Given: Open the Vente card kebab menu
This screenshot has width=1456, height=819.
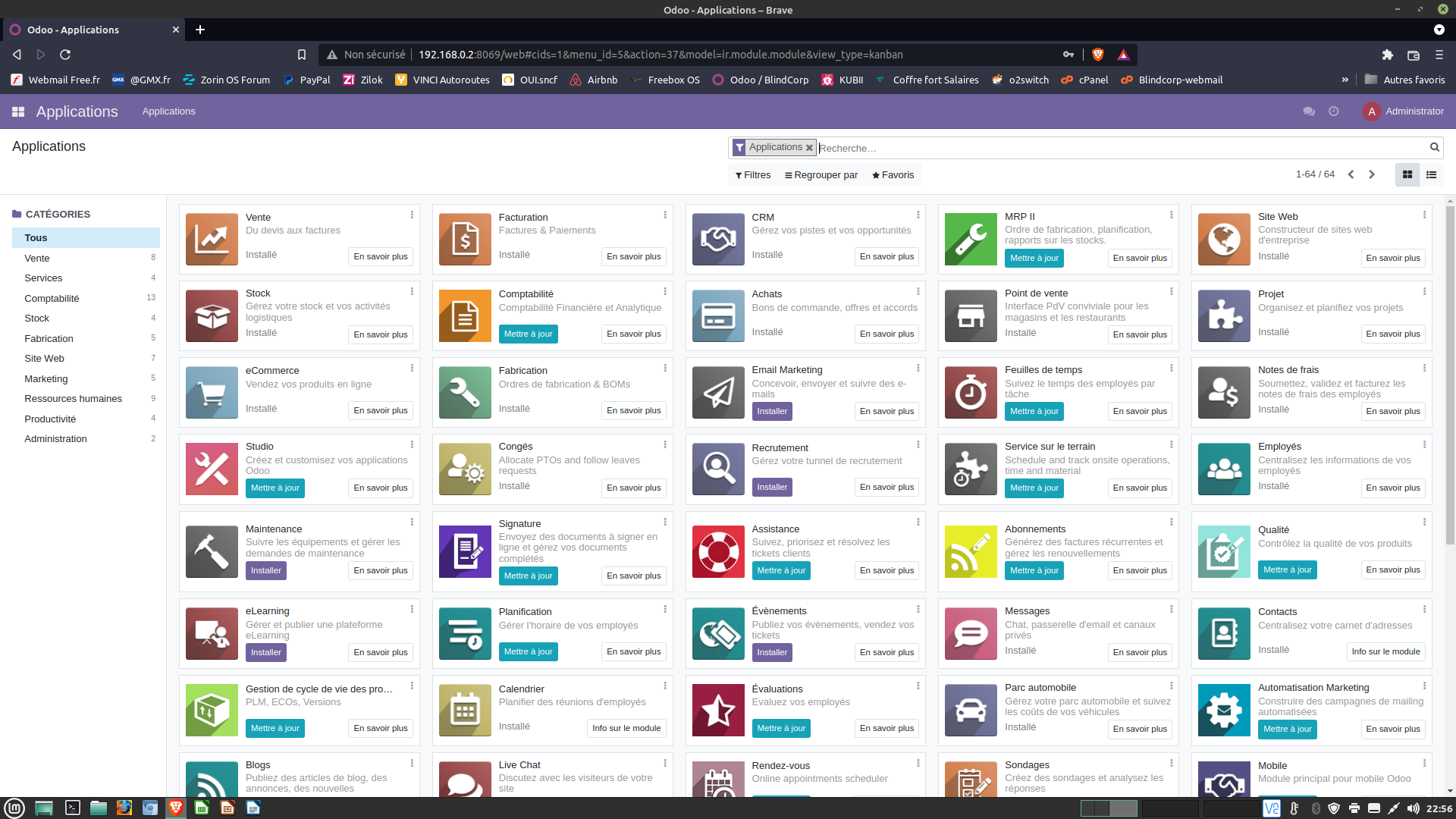Looking at the screenshot, I should pos(412,215).
